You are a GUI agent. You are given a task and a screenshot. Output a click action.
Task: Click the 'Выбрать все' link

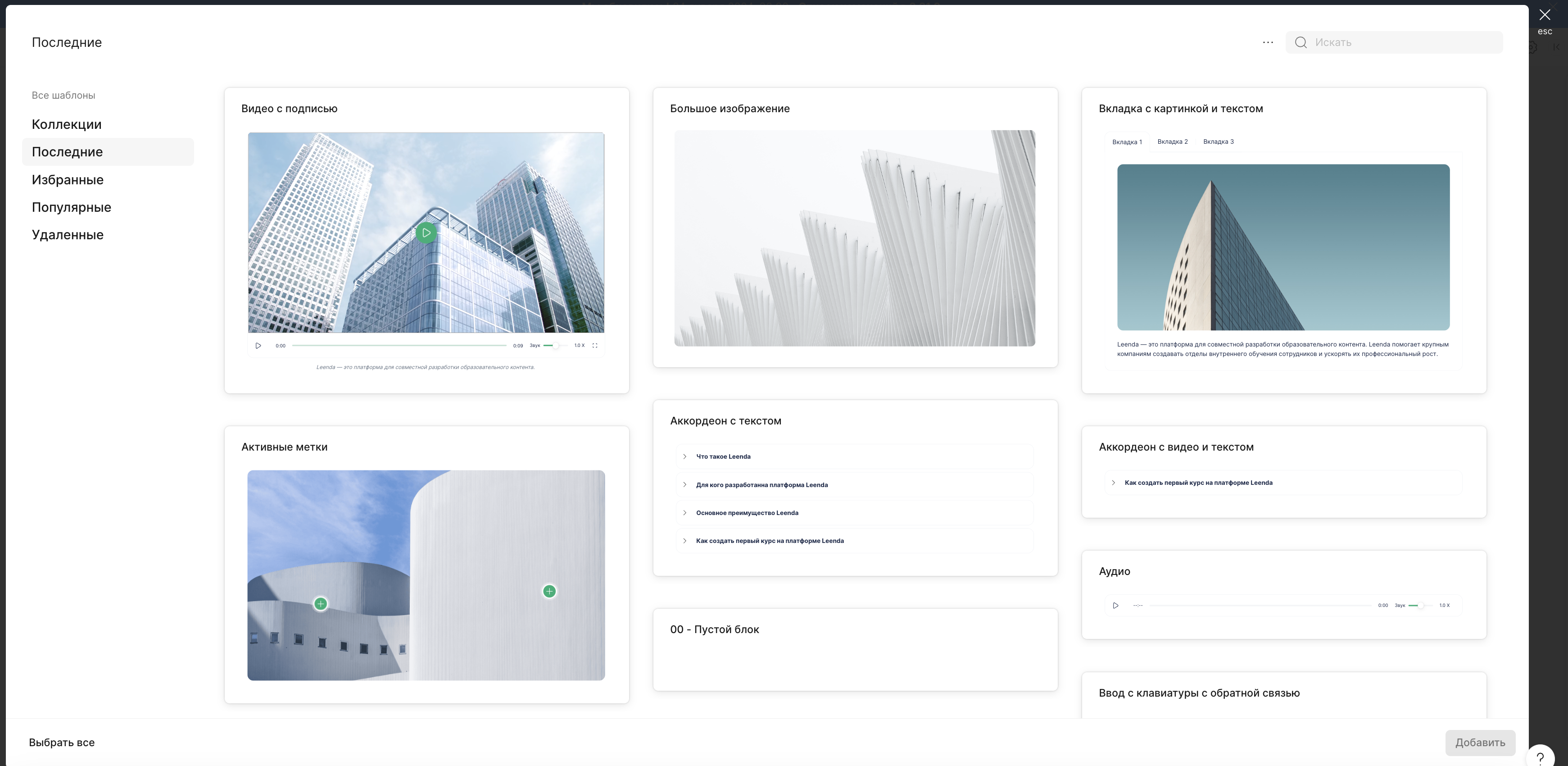click(x=62, y=742)
